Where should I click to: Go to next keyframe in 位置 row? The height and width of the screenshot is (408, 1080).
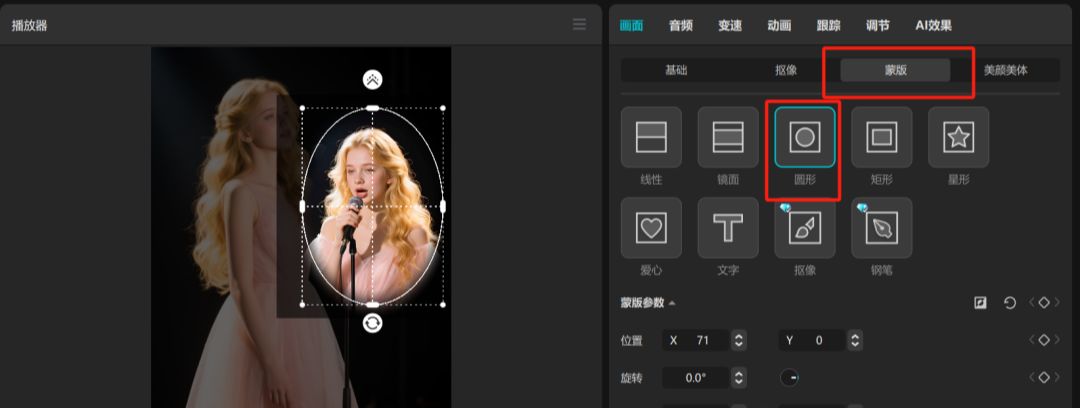click(1057, 340)
